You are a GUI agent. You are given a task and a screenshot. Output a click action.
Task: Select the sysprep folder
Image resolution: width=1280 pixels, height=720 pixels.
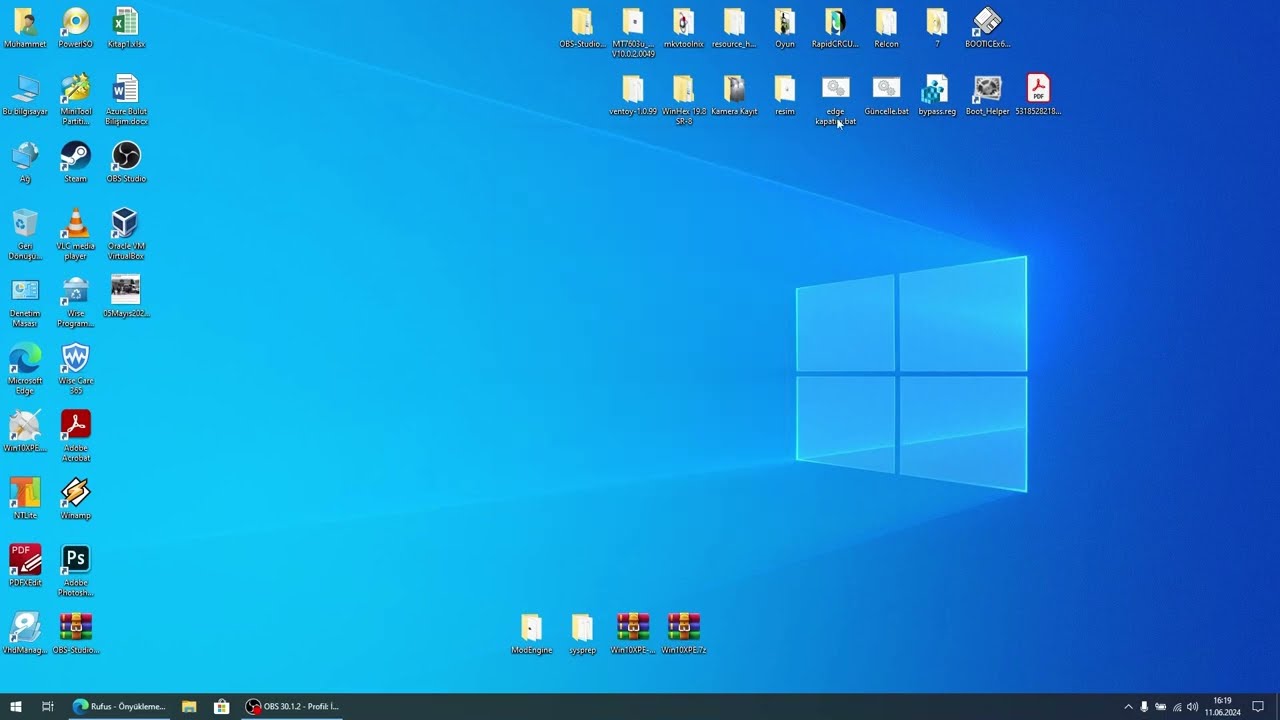pos(582,634)
